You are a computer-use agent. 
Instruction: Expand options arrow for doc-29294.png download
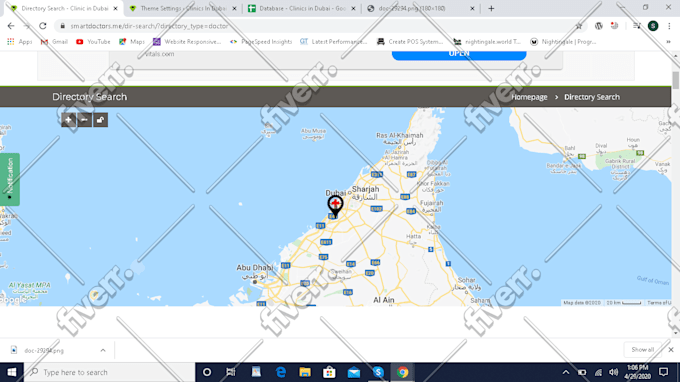[x=103, y=350]
